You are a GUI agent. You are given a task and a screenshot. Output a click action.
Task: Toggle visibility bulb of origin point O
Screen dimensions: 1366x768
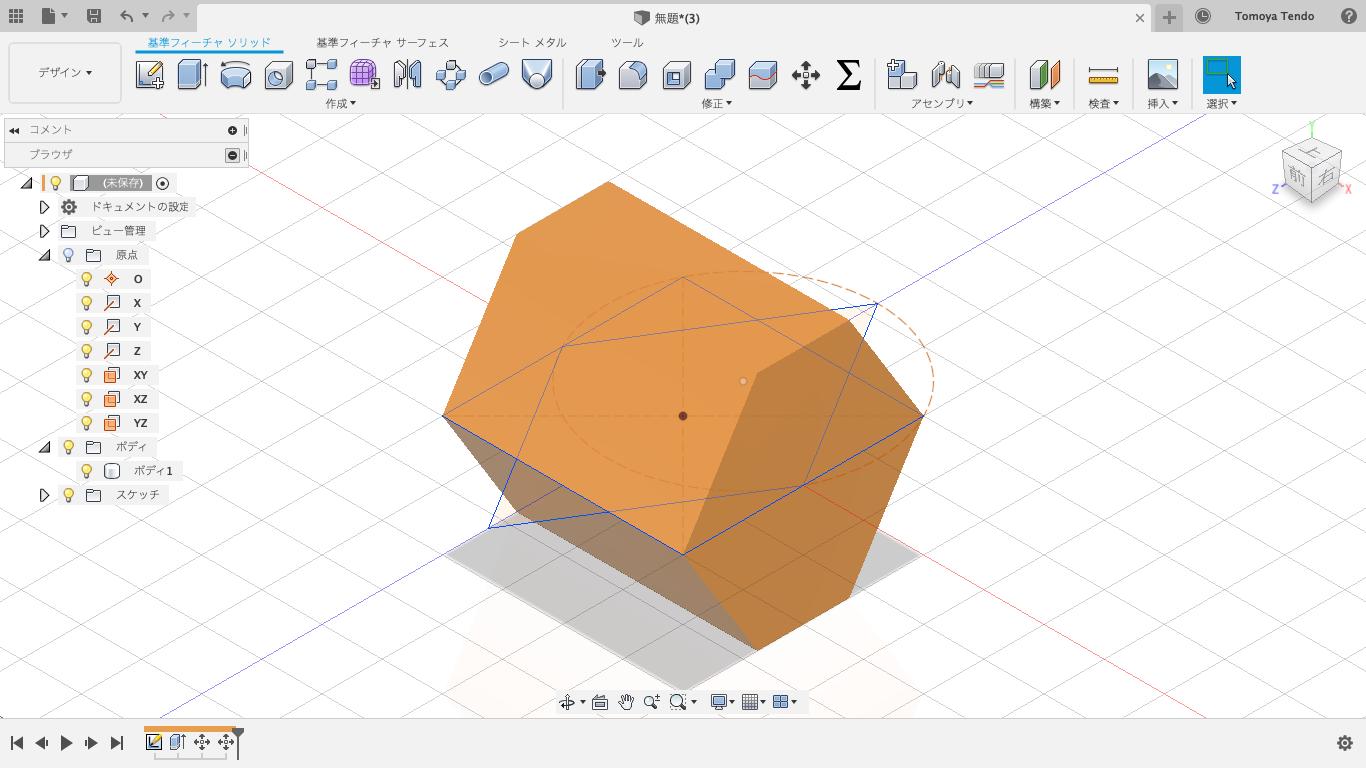[x=87, y=279]
